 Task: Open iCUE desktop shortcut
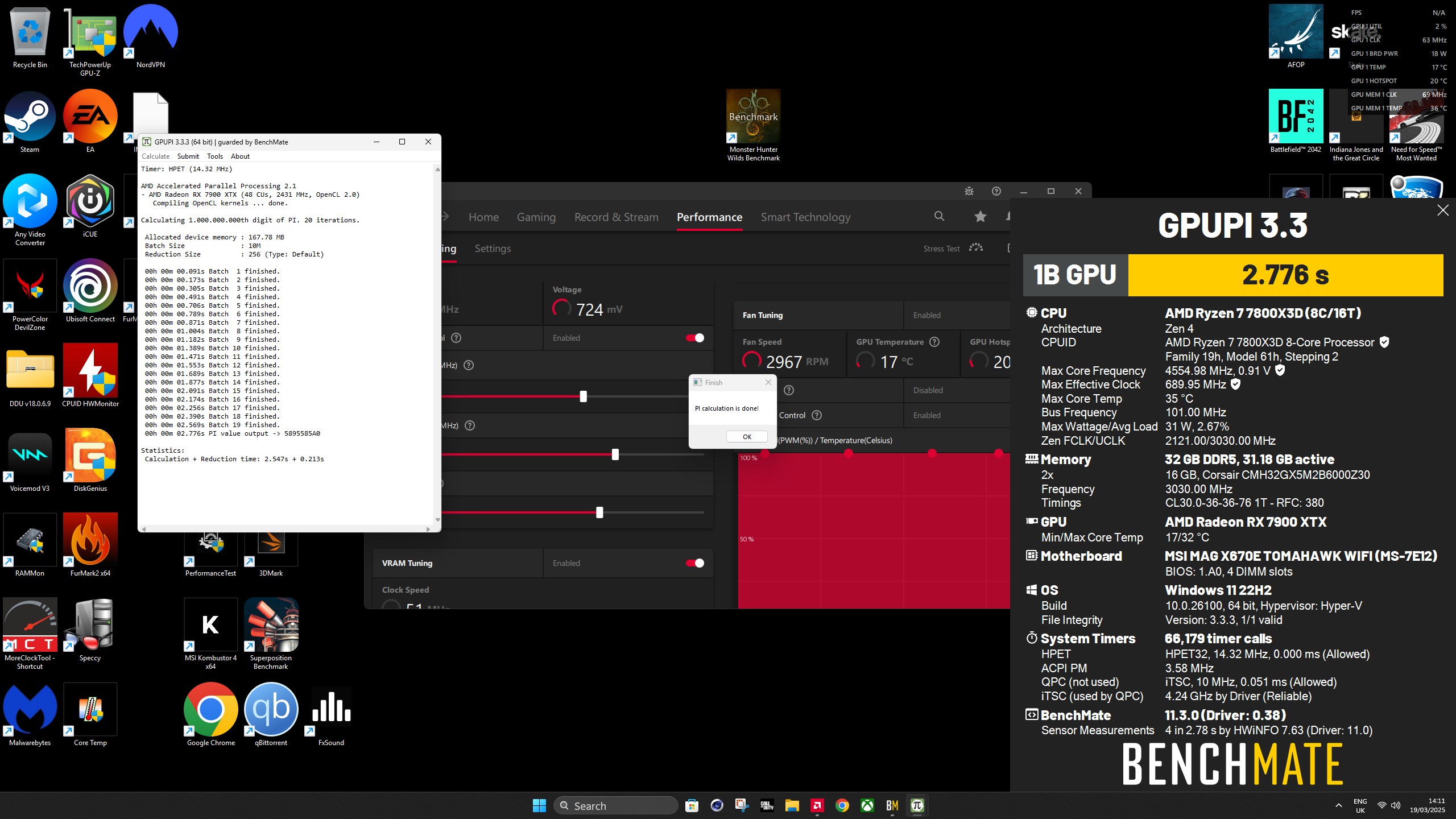90,206
